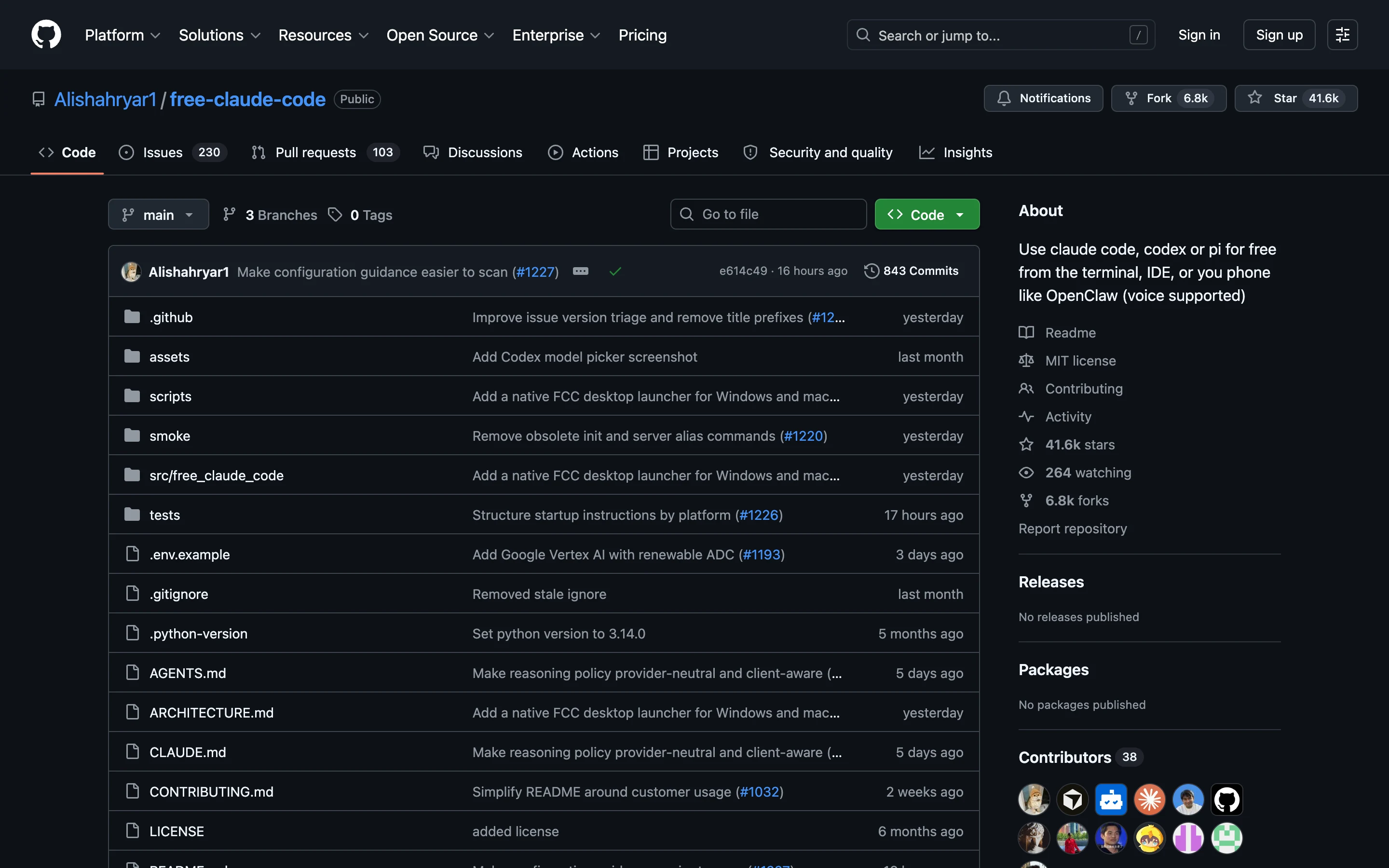Click the pulse icon beside Activity
The width and height of the screenshot is (1389, 868).
pyautogui.click(x=1026, y=417)
